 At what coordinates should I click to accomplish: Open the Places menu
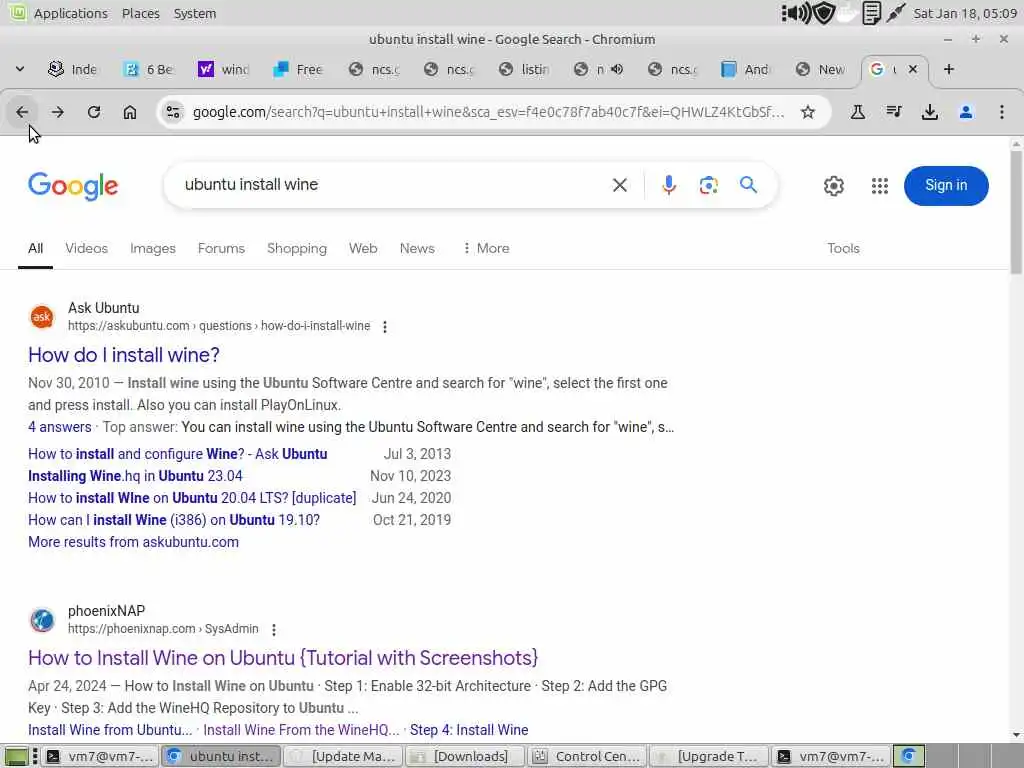click(x=140, y=13)
